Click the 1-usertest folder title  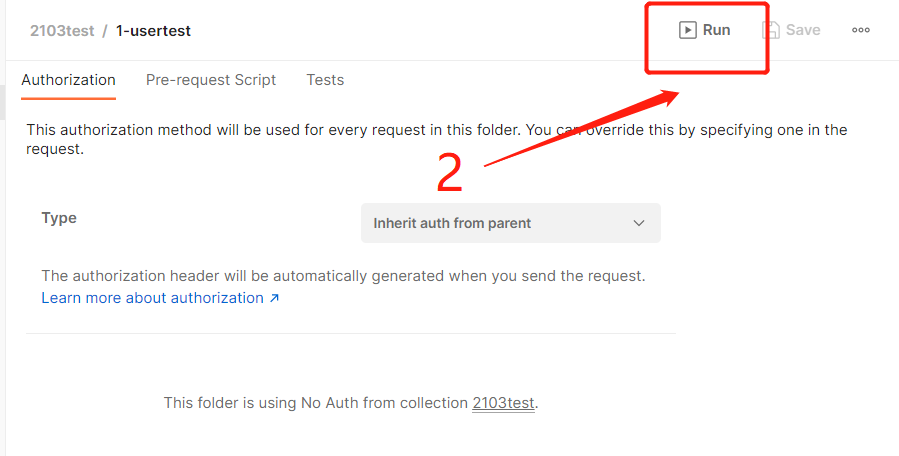(x=153, y=30)
